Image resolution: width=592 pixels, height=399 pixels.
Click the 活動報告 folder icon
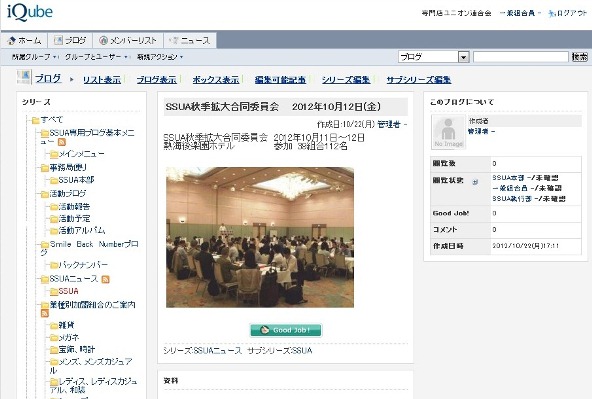click(54, 207)
